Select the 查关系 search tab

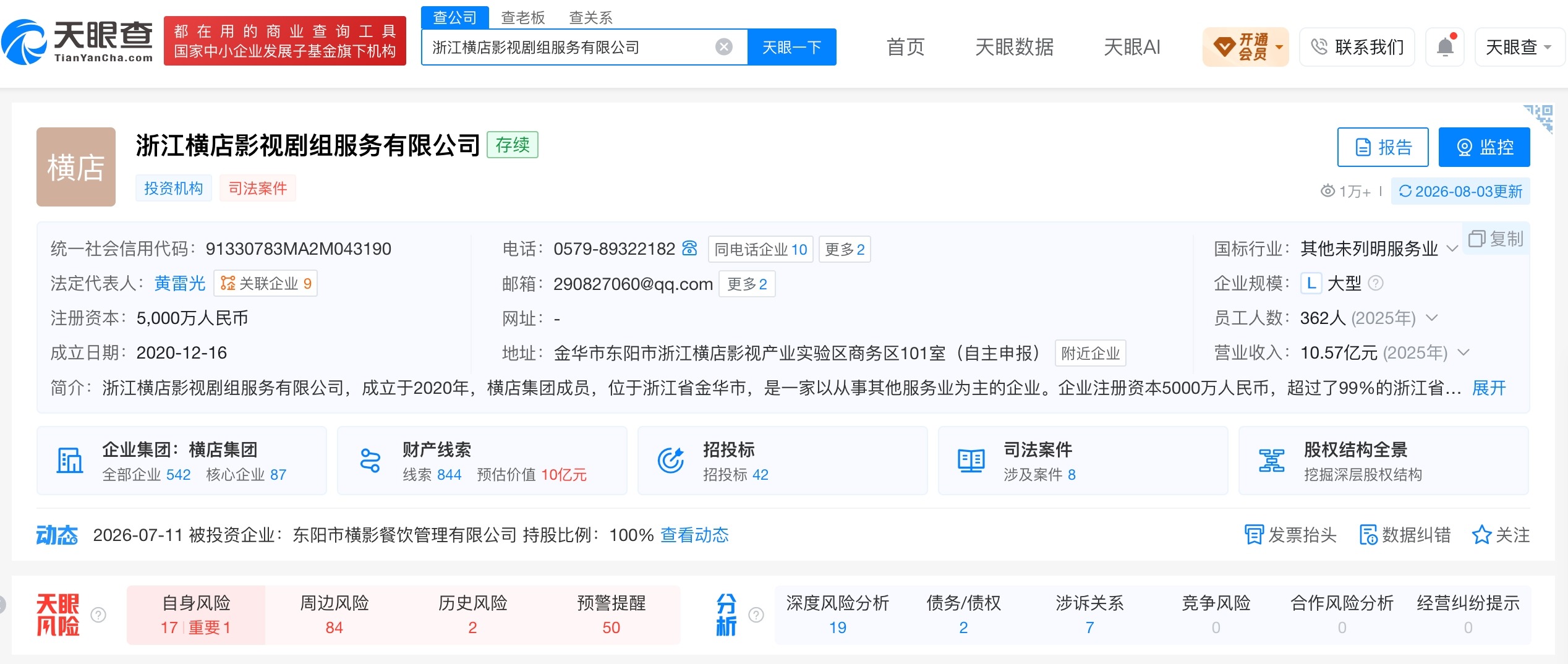coord(591,17)
